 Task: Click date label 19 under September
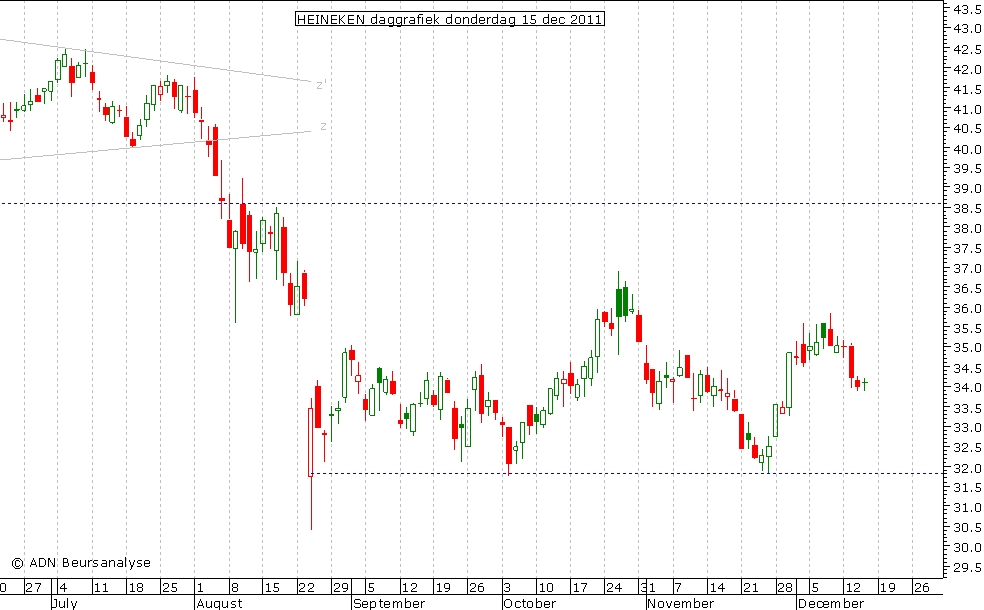pyautogui.click(x=443, y=588)
